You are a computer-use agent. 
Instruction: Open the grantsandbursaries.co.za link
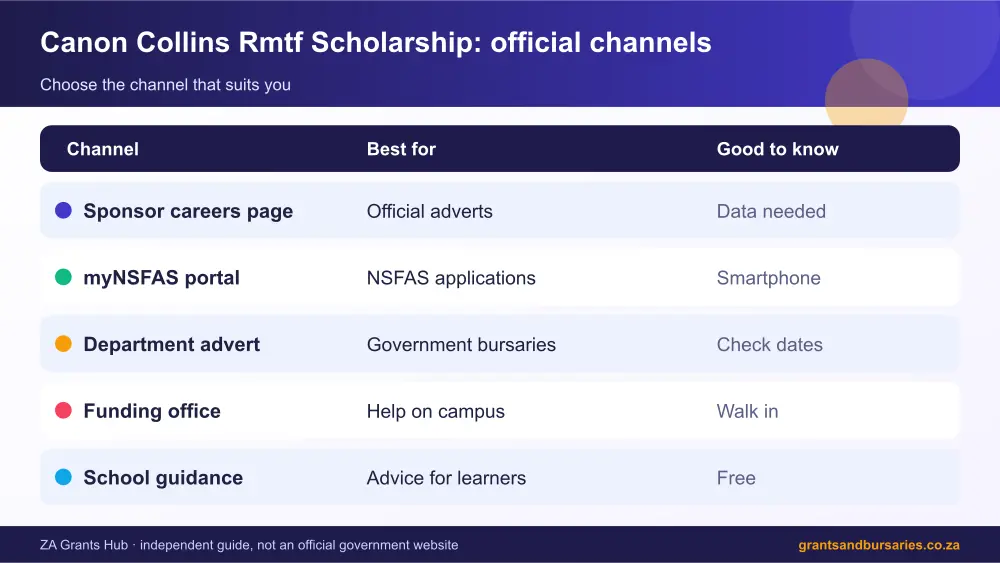[x=879, y=545]
